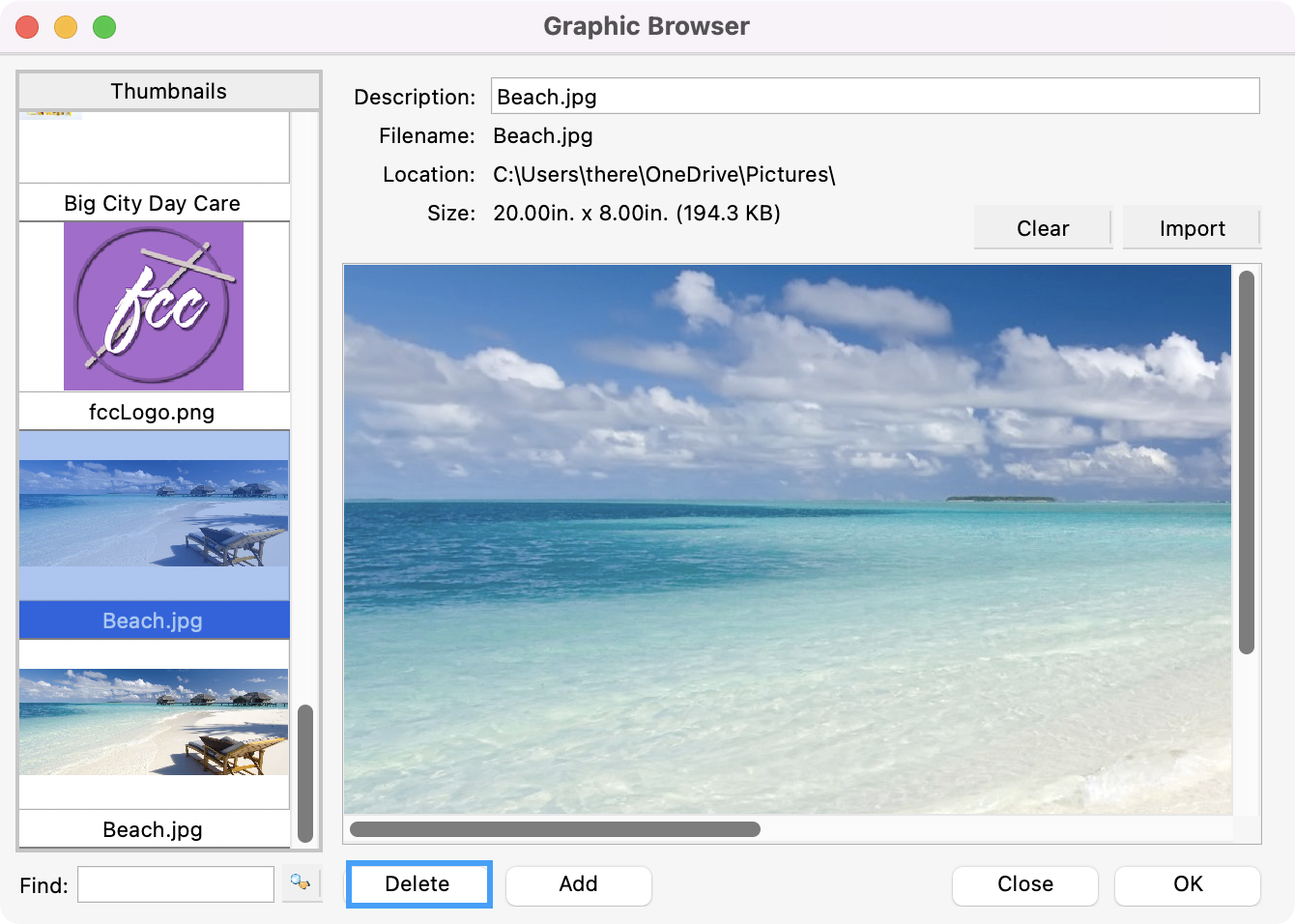Delete the selected graphic

(417, 883)
